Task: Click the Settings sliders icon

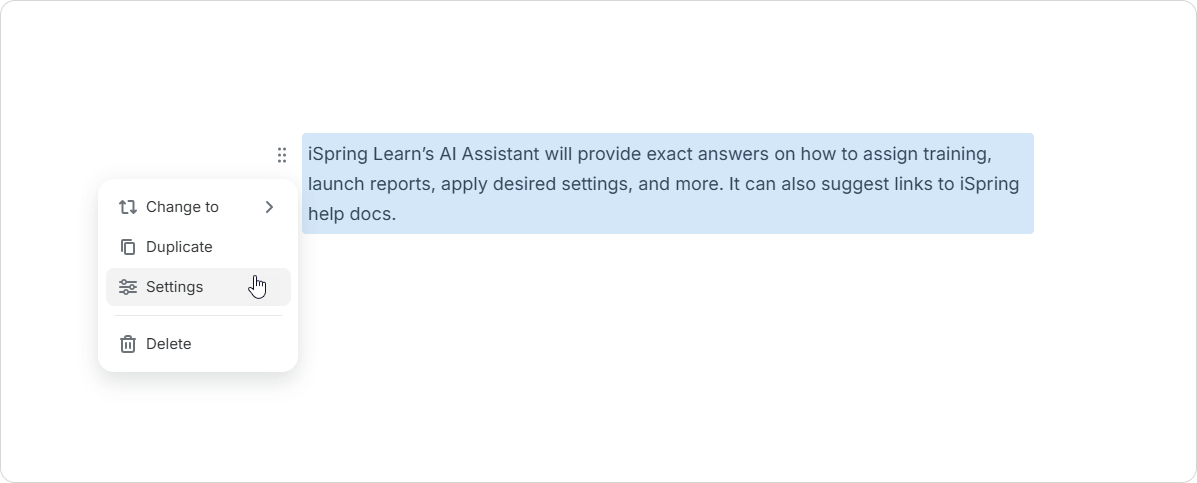Action: 127,287
